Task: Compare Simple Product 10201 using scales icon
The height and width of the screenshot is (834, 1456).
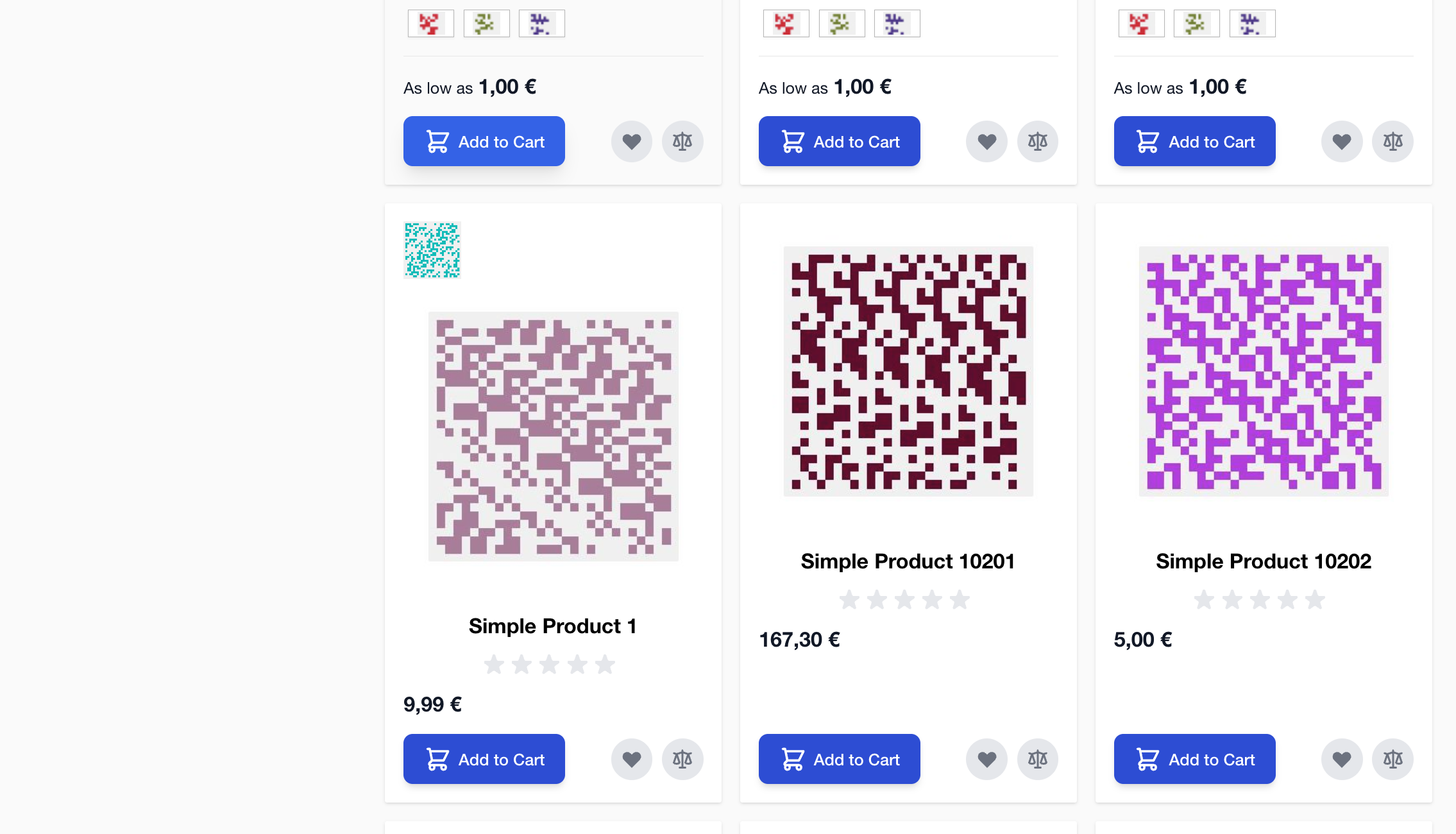Action: pyautogui.click(x=1037, y=760)
